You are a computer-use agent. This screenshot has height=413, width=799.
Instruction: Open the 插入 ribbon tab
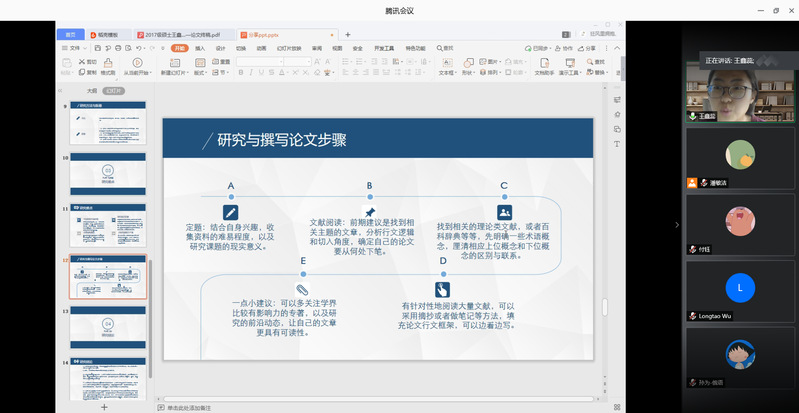click(x=200, y=47)
